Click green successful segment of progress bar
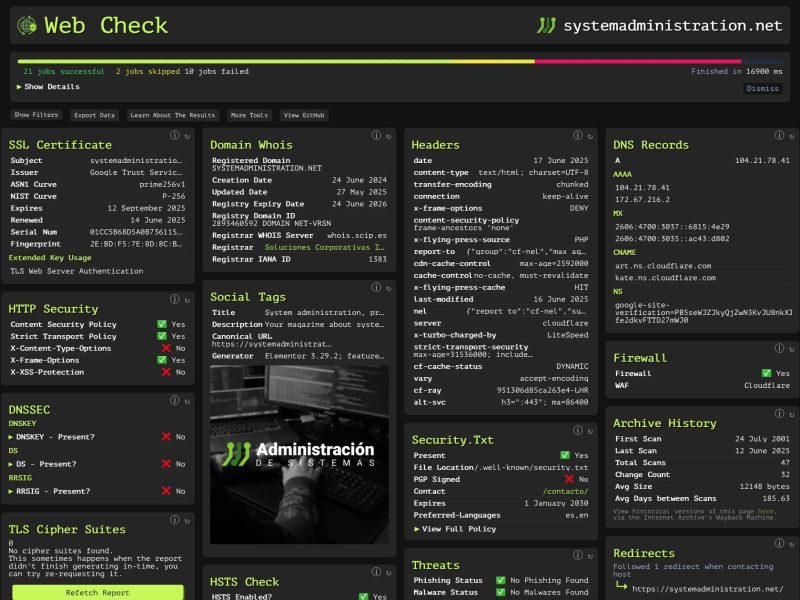 click(235, 61)
